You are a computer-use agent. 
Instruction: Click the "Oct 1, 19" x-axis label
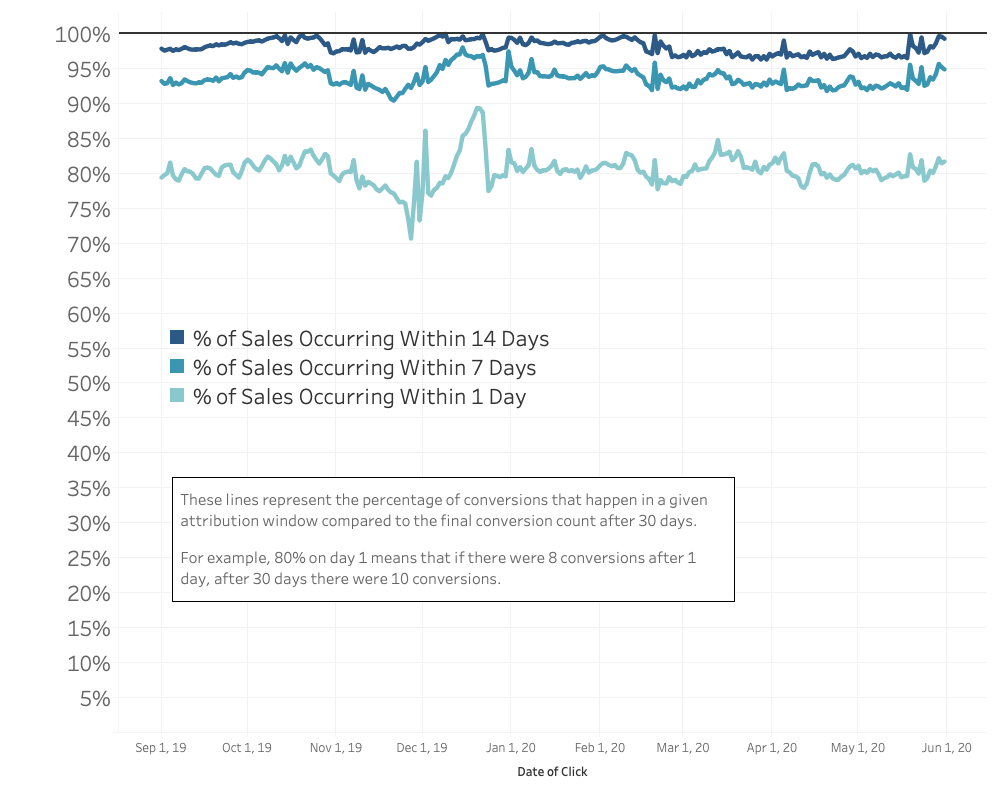247,747
